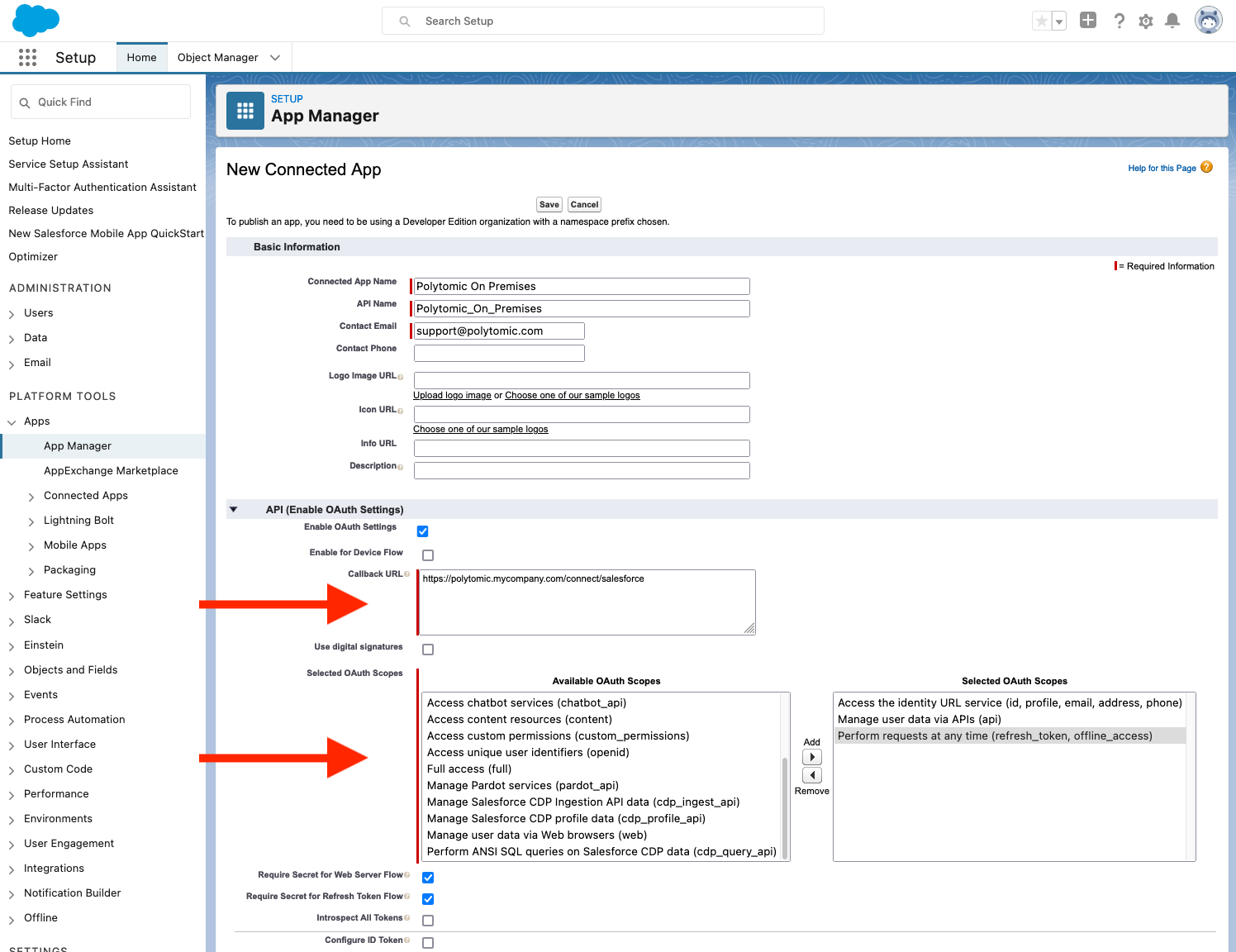Viewport: 1236px width, 952px height.
Task: Click the Introspect All Tokens help icon
Action: point(406,918)
